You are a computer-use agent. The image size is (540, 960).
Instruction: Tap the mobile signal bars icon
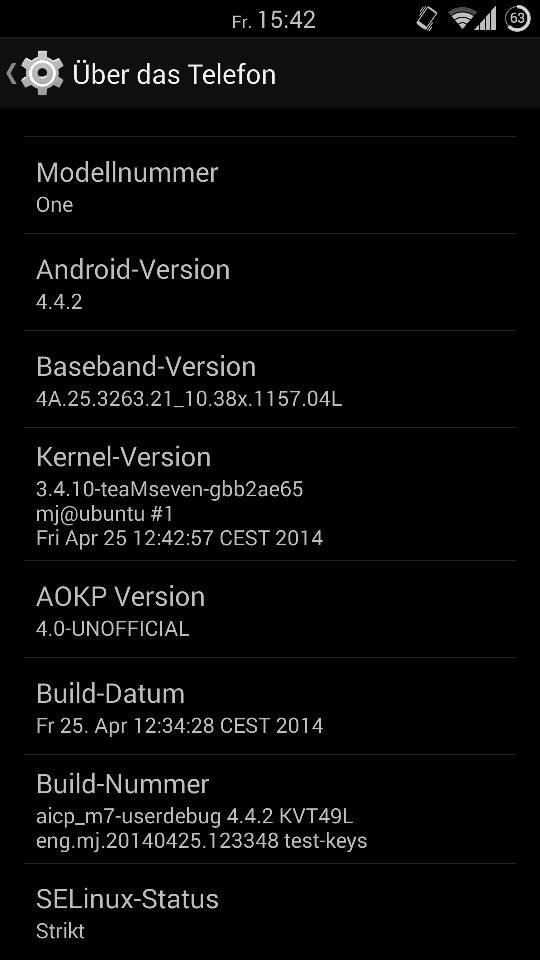click(486, 19)
